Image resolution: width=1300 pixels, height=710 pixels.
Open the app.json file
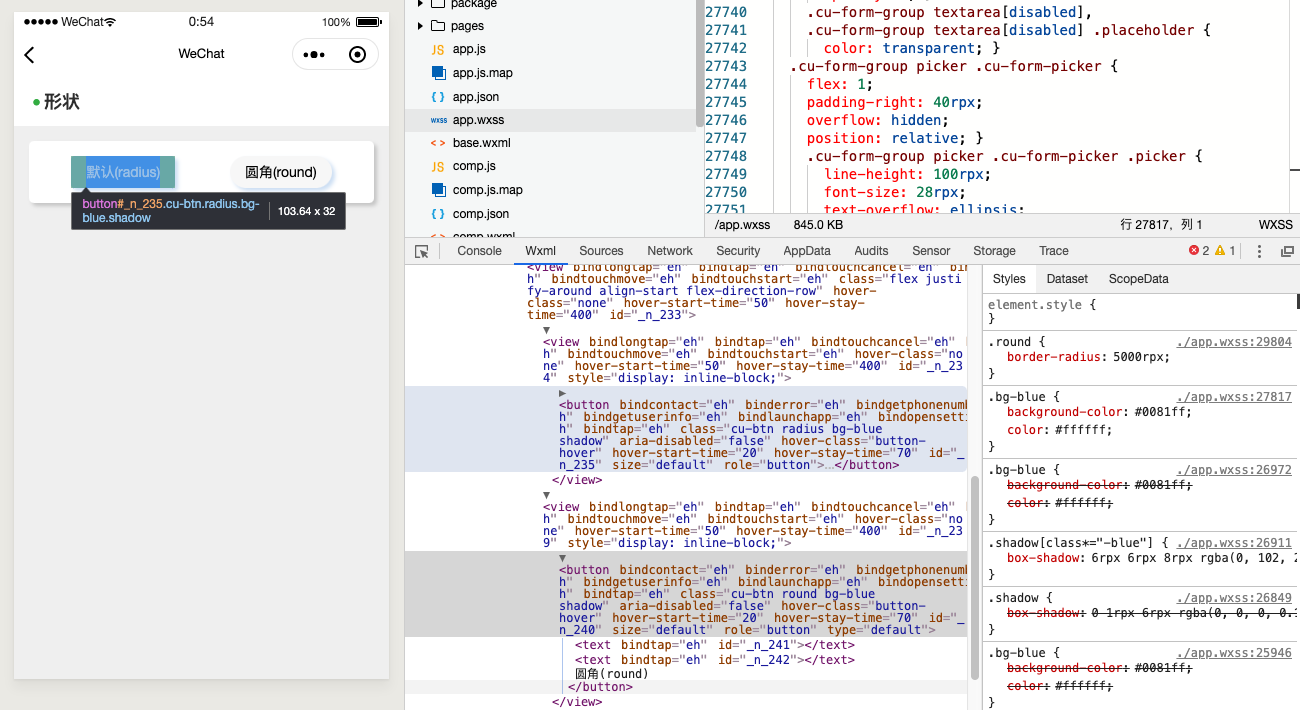coord(551,97)
